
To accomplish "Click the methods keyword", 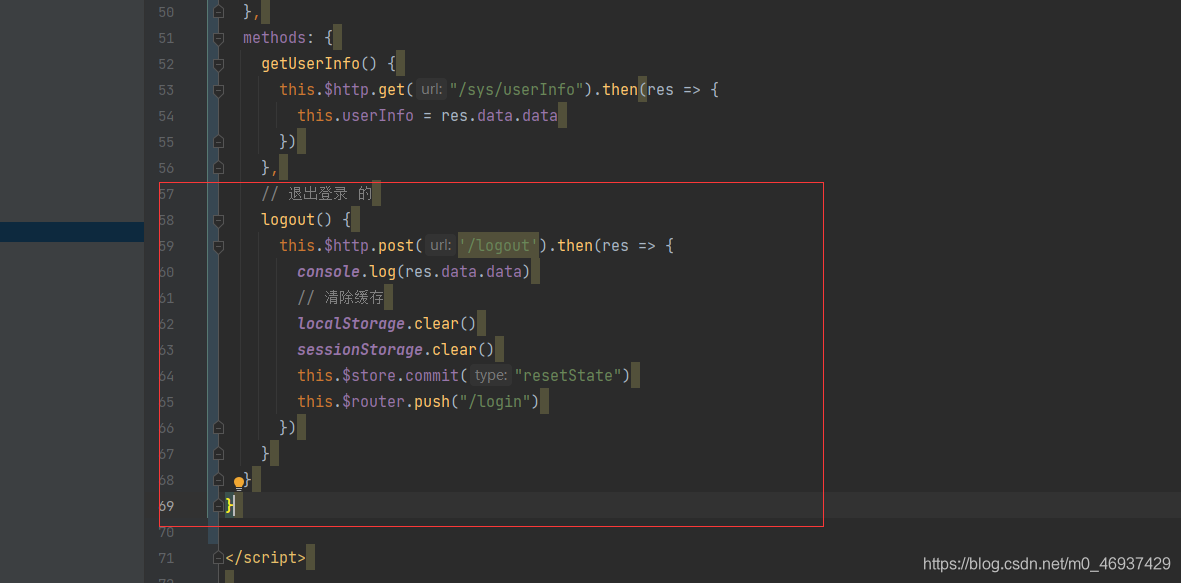I will [274, 38].
